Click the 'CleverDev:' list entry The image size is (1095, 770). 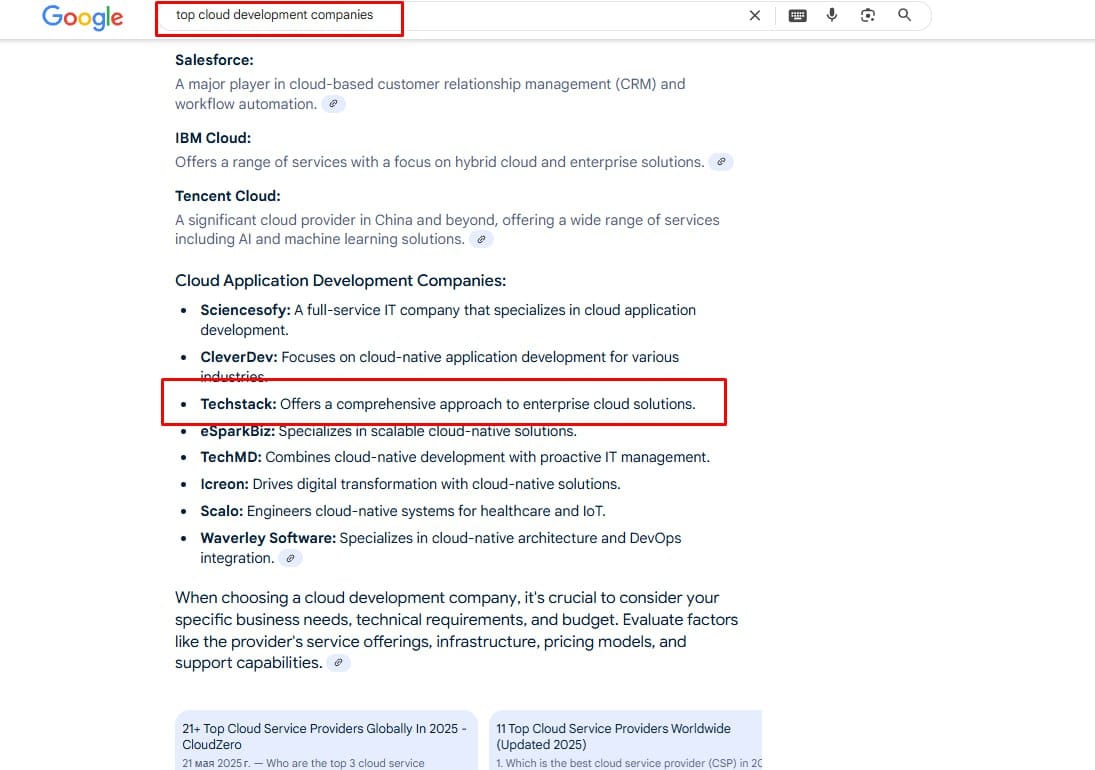(439, 367)
